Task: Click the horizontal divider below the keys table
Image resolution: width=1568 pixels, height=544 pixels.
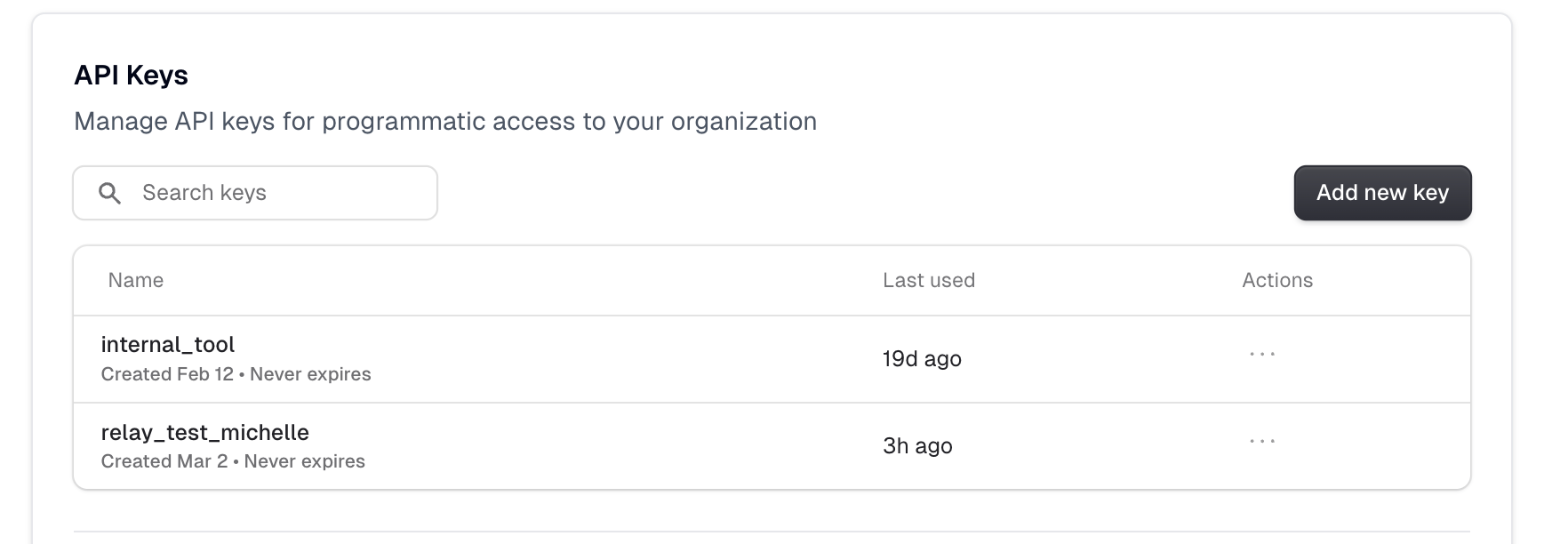Action: tap(771, 531)
